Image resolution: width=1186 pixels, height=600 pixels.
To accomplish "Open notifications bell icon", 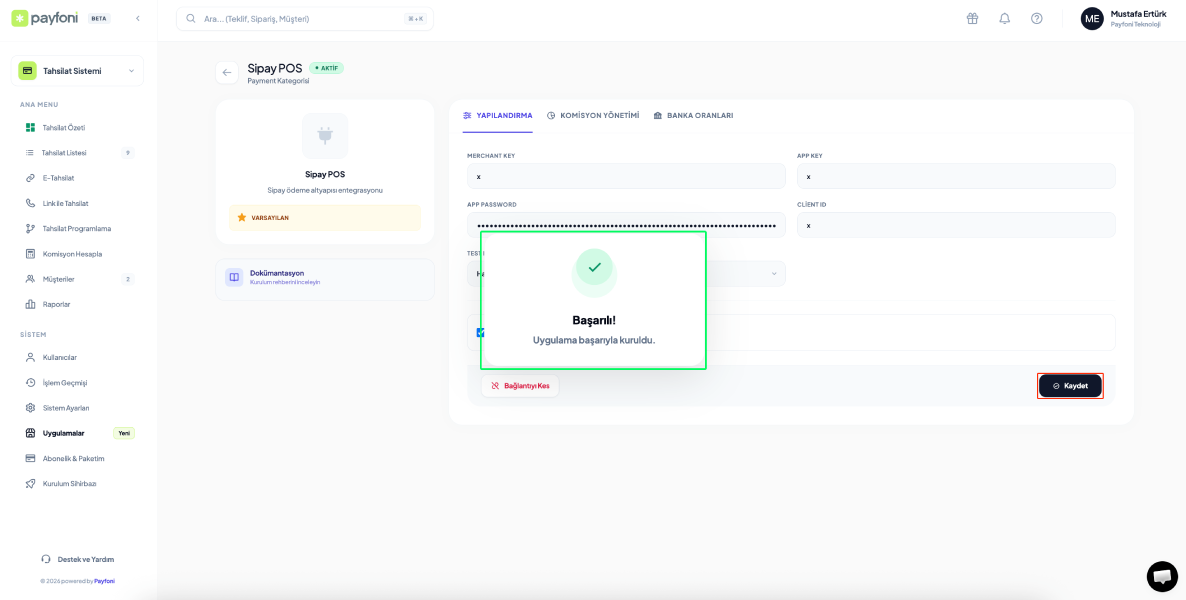I will (1004, 18).
